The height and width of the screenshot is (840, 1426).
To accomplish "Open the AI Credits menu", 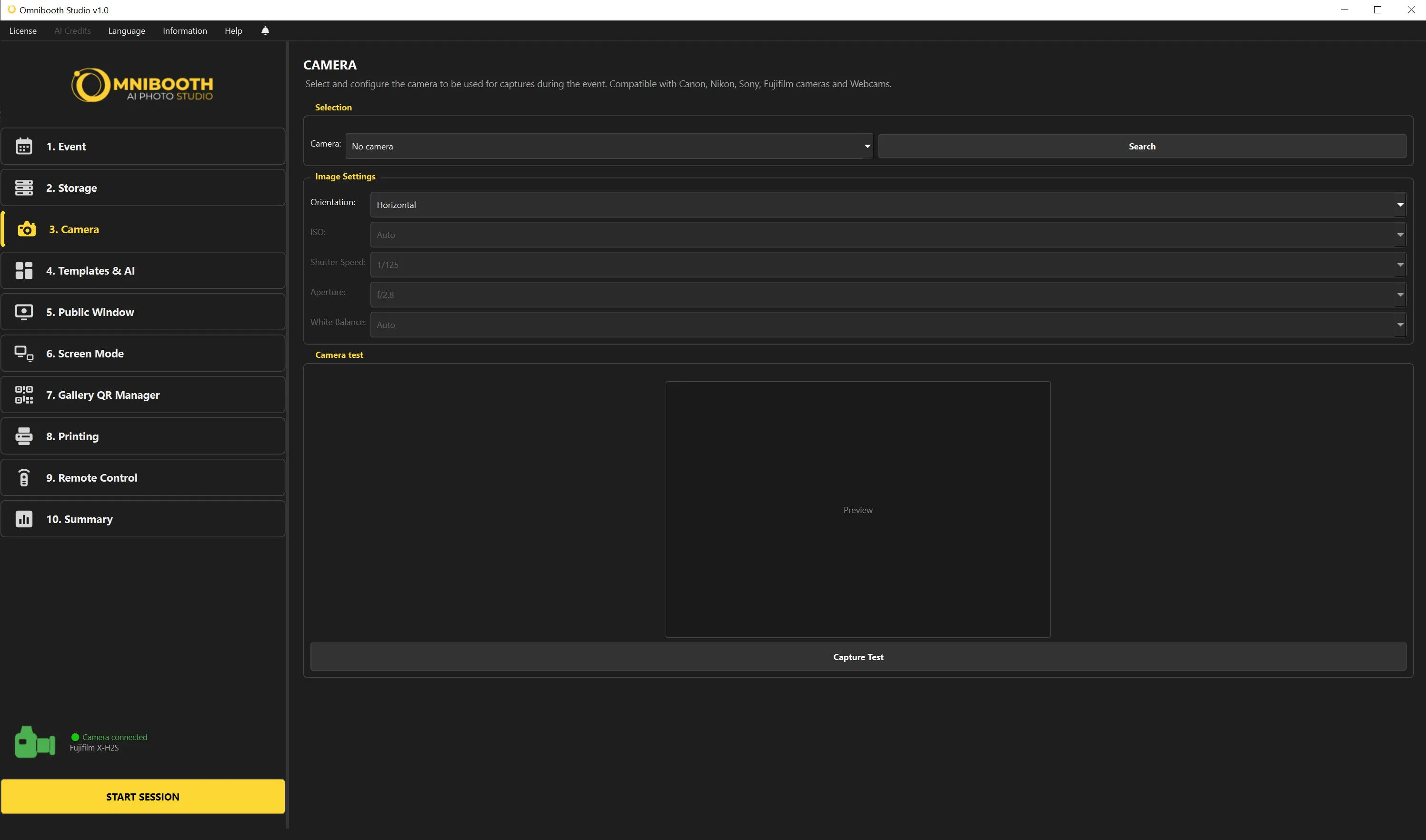I will pyautogui.click(x=72, y=30).
